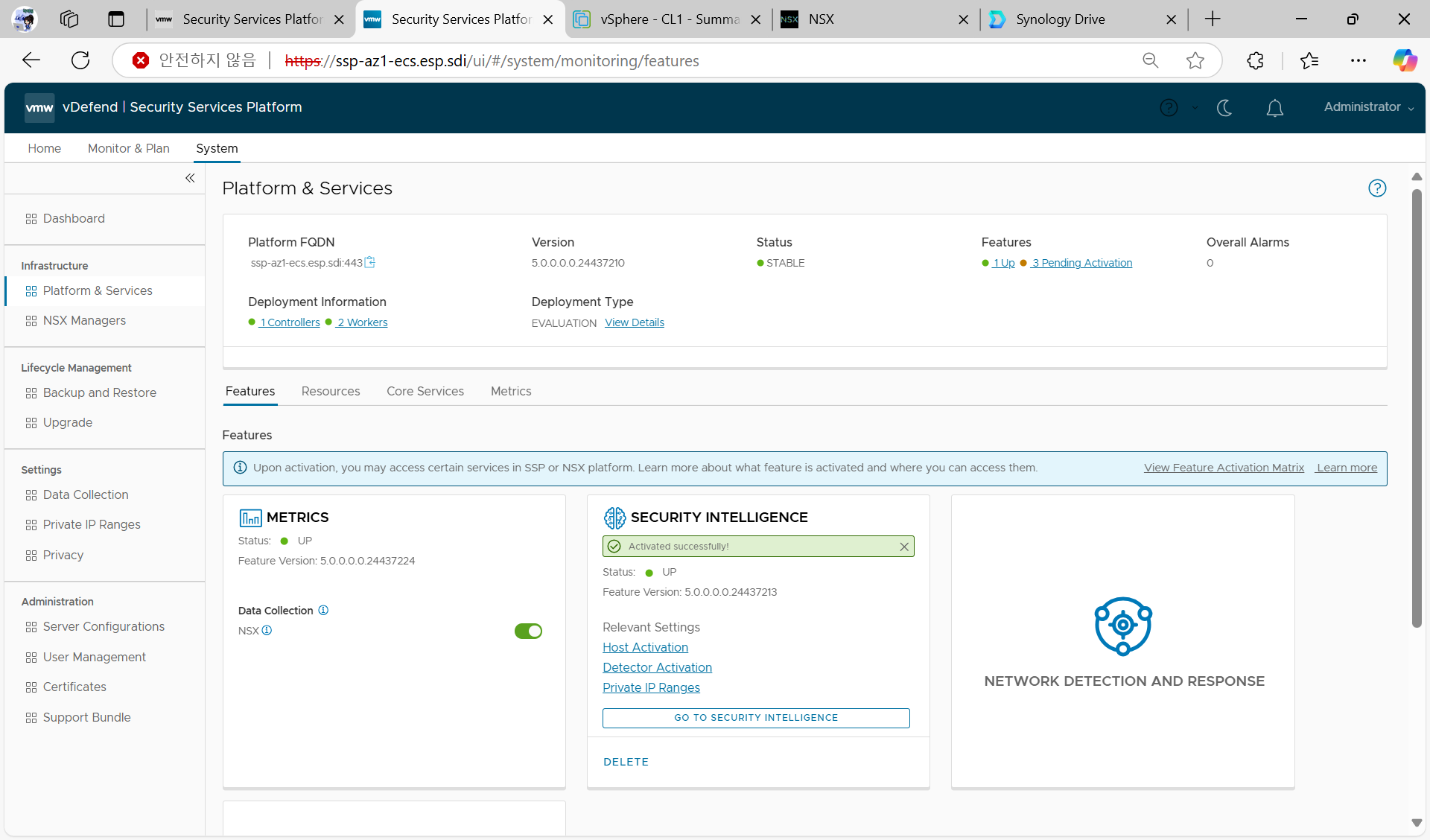Open the help icon in header
This screenshot has width=1430, height=840.
point(1169,108)
